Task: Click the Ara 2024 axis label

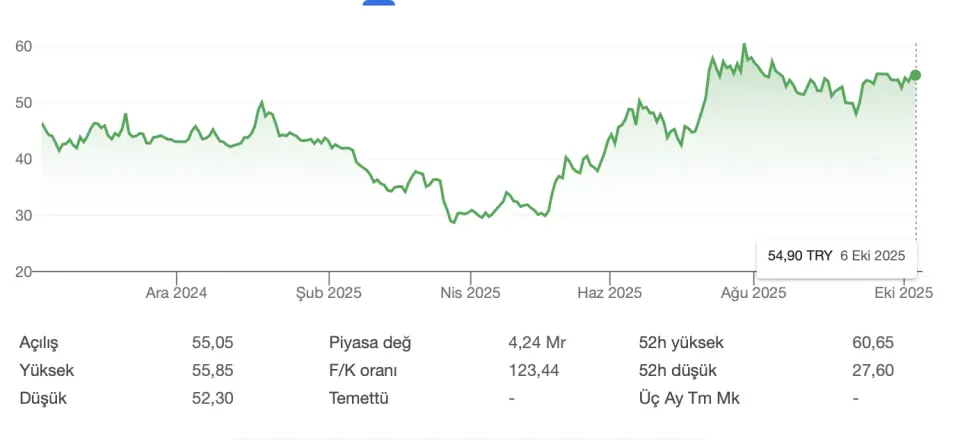Action: coord(176,293)
